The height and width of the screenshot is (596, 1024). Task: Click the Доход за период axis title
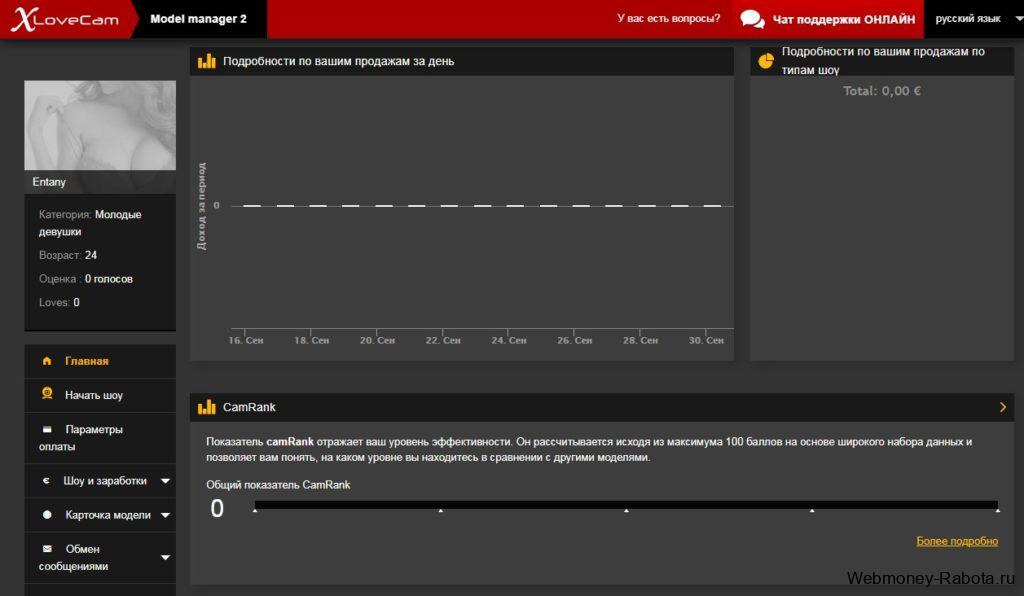[x=201, y=206]
